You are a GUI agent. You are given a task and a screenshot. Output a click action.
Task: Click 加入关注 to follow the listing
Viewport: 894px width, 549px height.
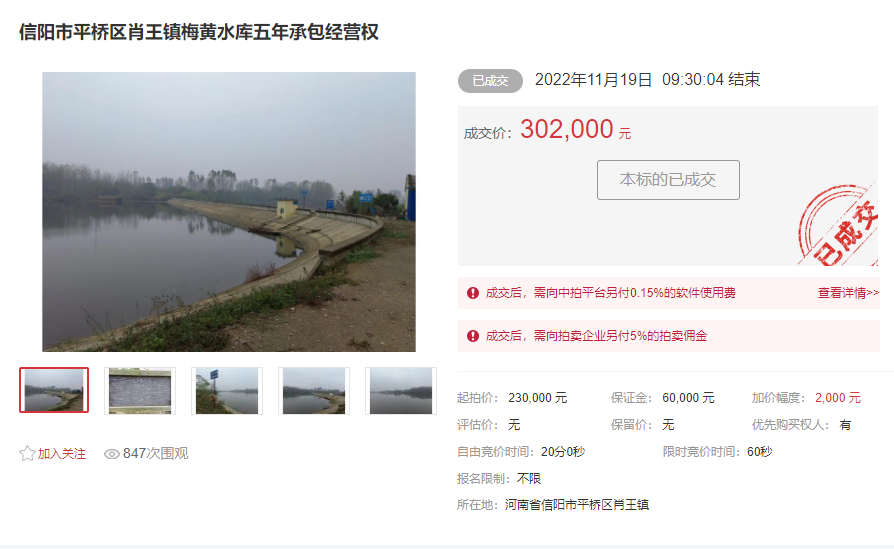(62, 454)
